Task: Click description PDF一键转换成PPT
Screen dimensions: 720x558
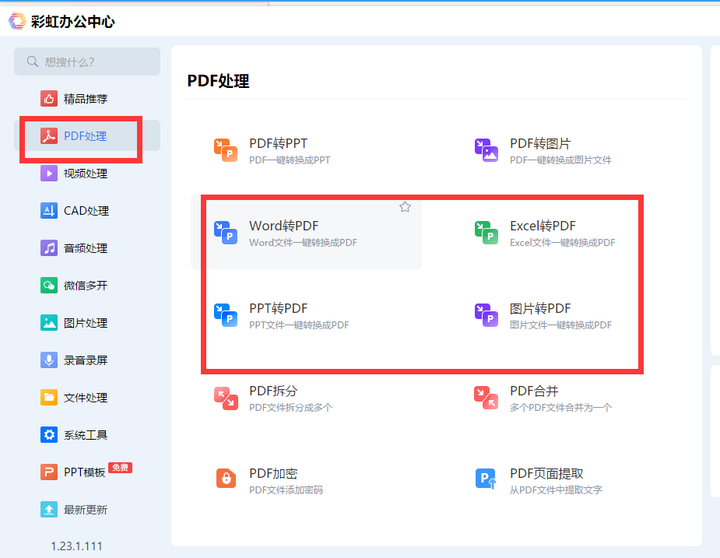Action: pos(289,160)
